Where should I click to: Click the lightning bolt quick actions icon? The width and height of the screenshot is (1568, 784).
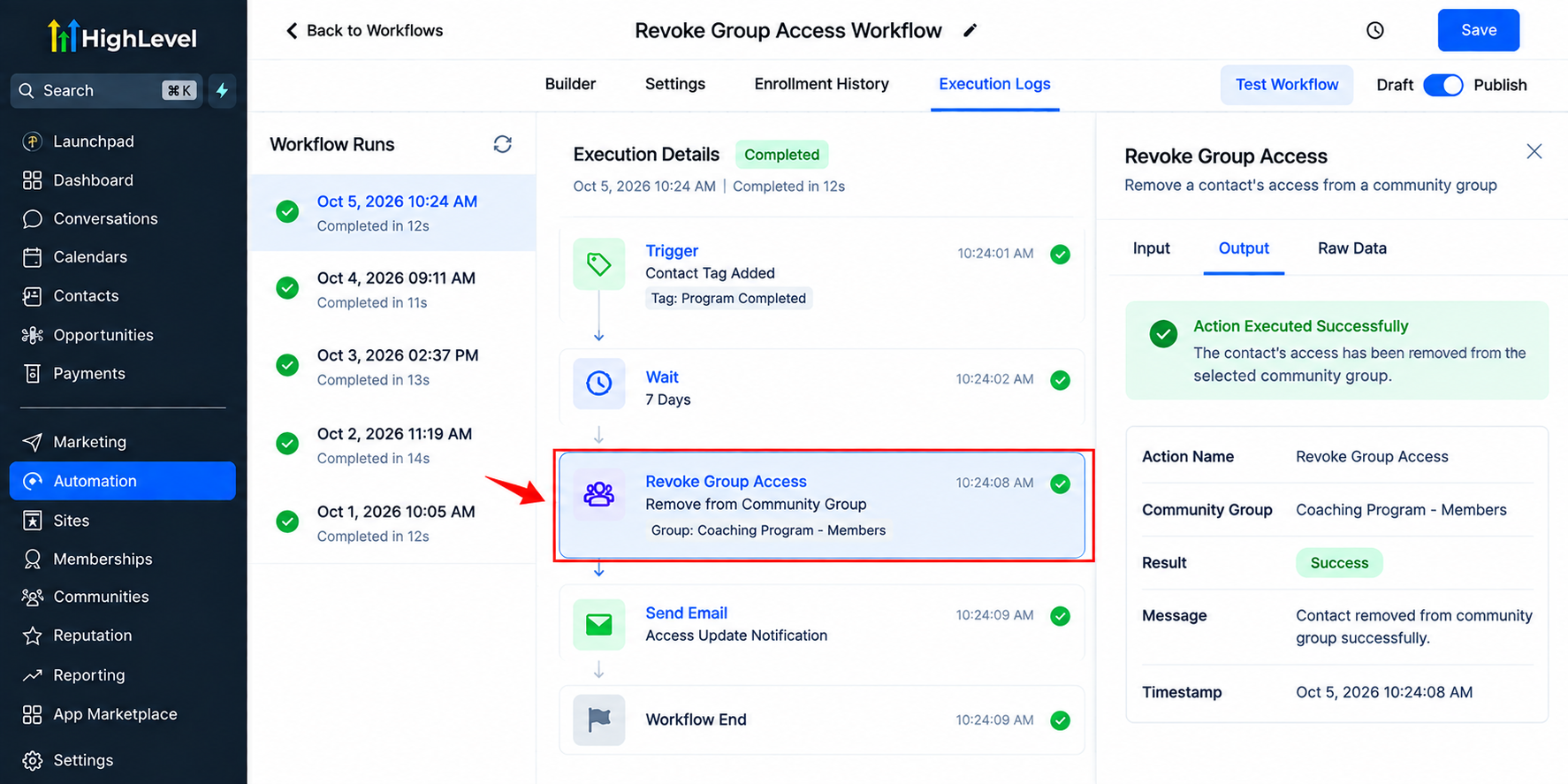pyautogui.click(x=222, y=90)
